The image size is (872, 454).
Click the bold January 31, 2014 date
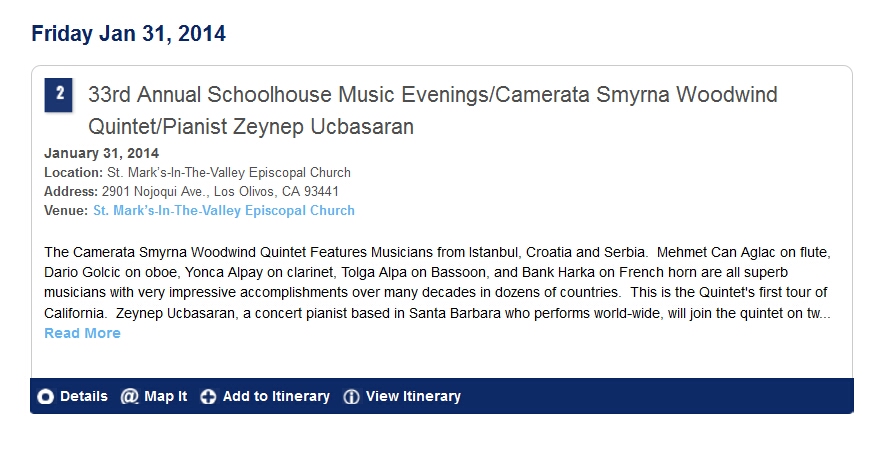(x=102, y=153)
